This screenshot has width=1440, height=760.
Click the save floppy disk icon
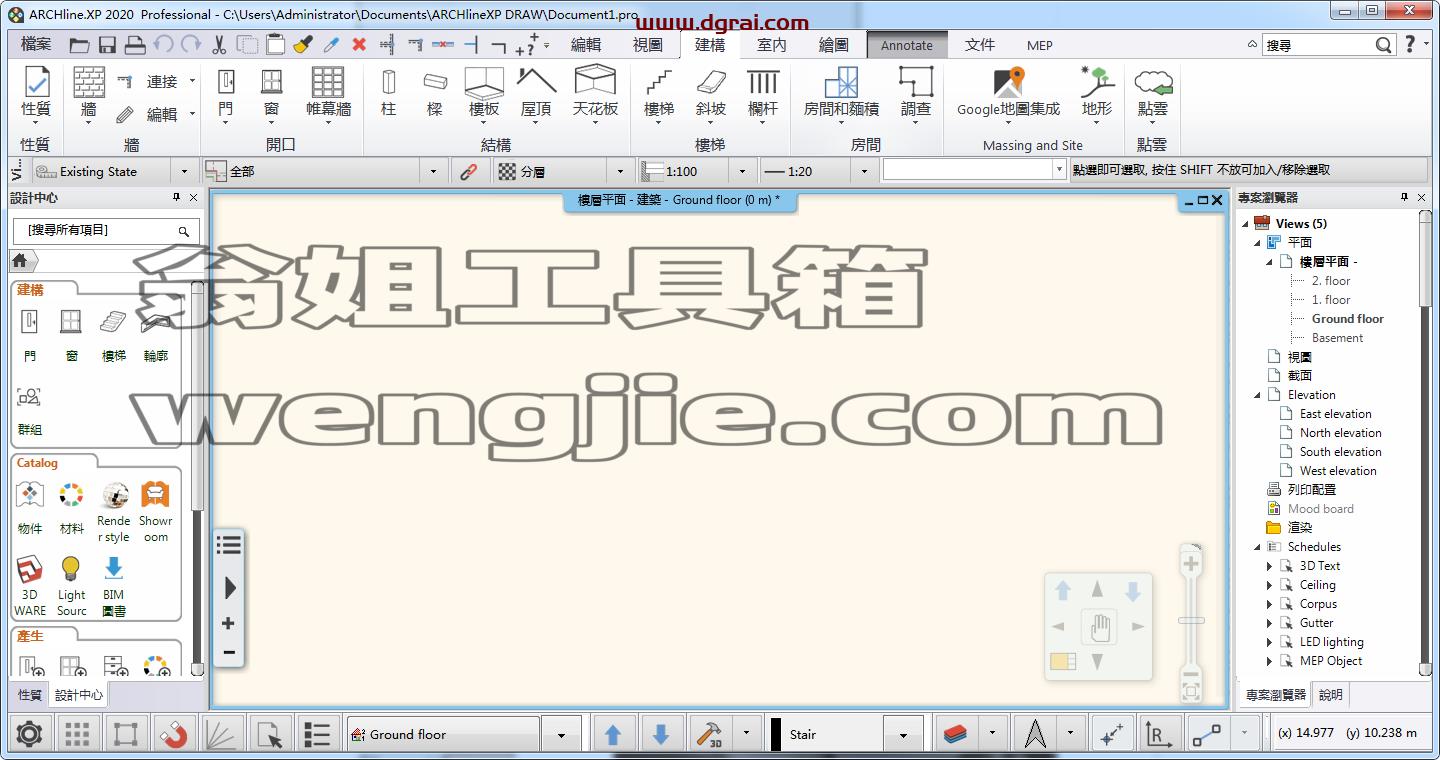coord(107,45)
